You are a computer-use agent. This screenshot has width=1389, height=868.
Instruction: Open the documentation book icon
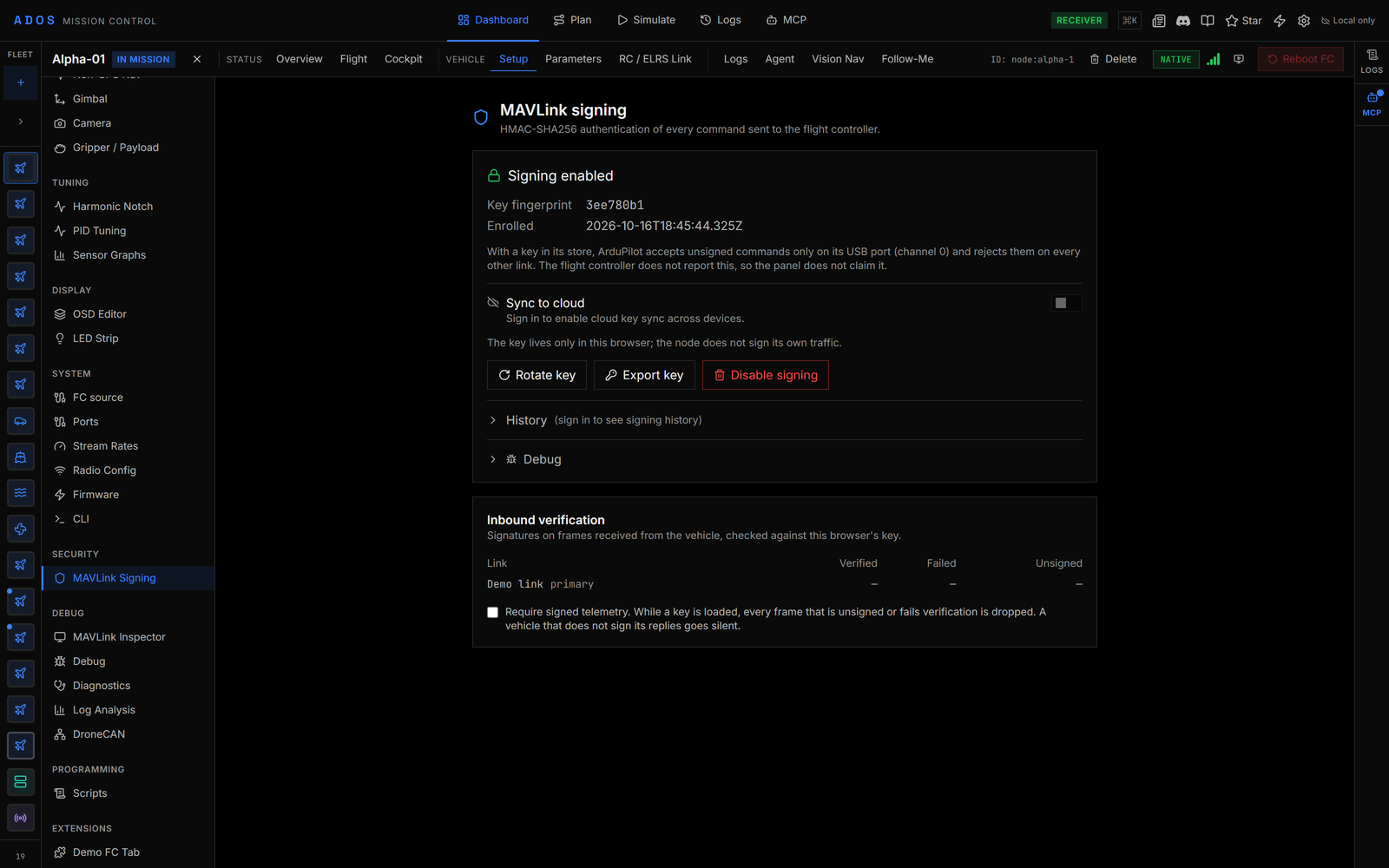[1207, 21]
